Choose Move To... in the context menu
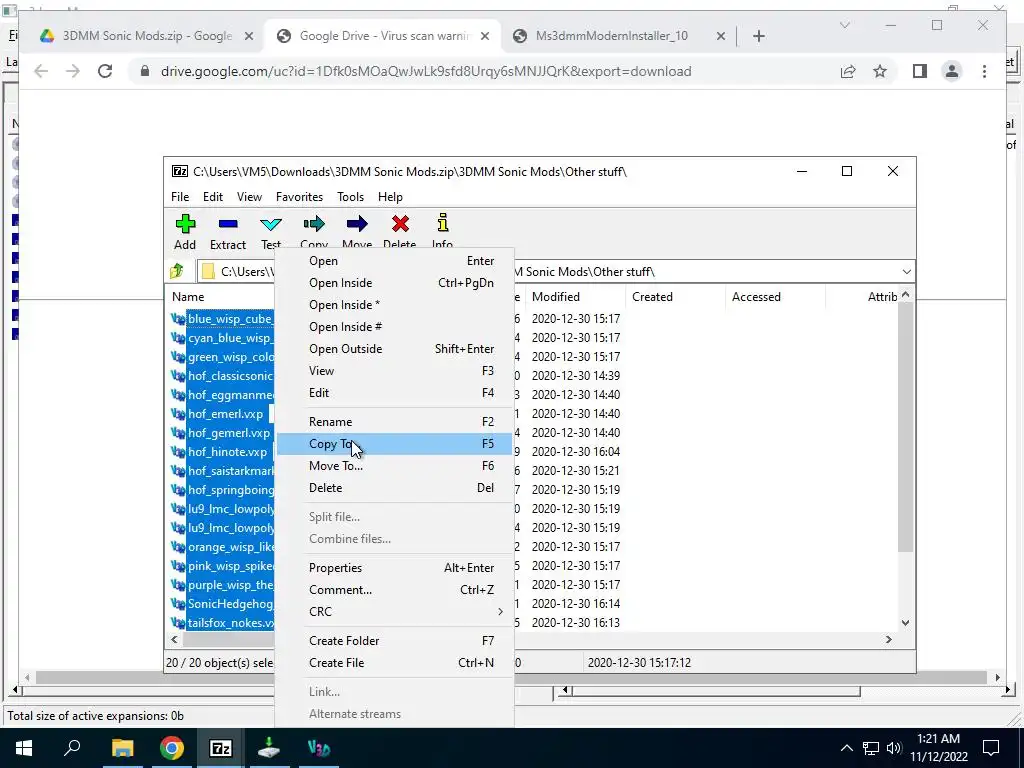Viewport: 1024px width, 768px height. tap(394, 466)
